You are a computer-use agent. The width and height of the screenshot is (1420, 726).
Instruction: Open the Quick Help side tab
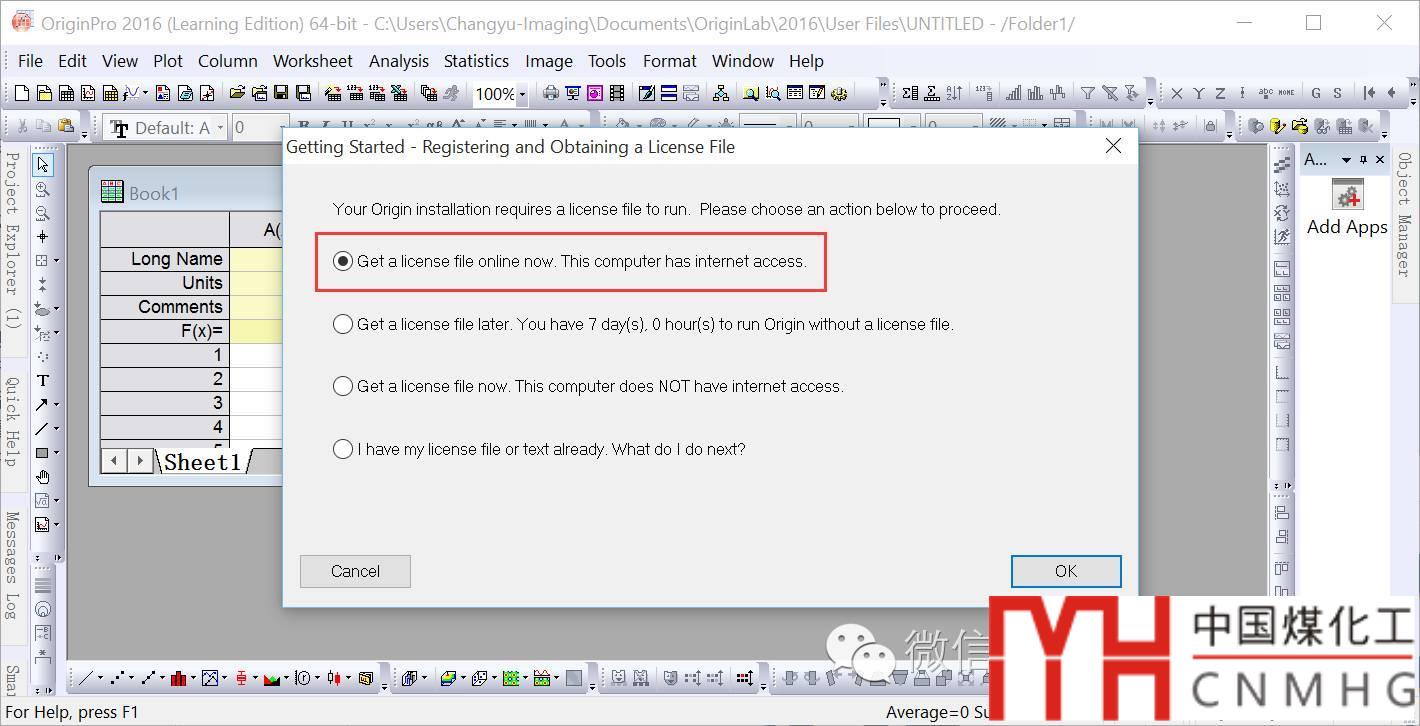tap(13, 421)
